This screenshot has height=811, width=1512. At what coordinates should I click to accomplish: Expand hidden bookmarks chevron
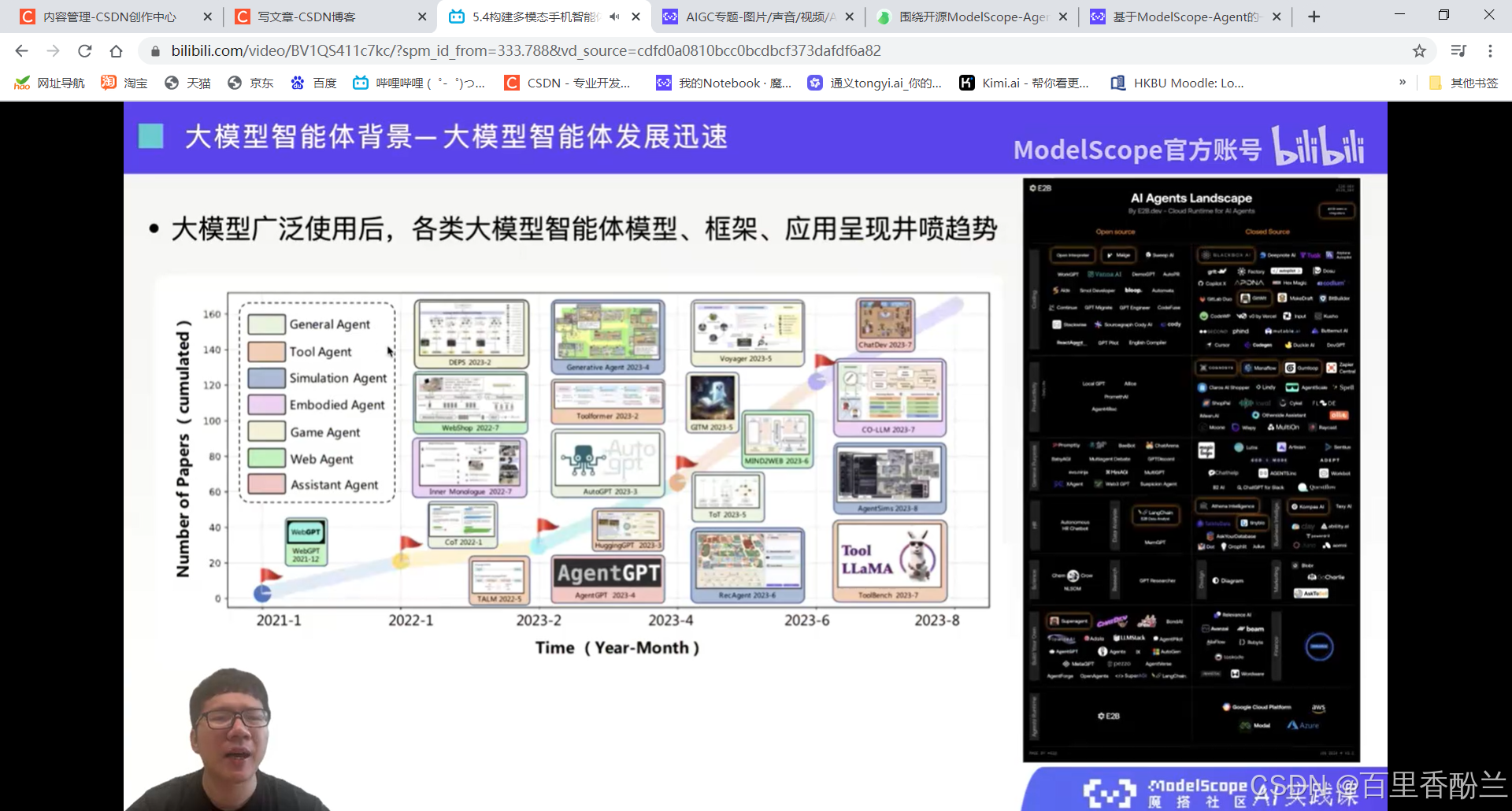(x=1403, y=82)
